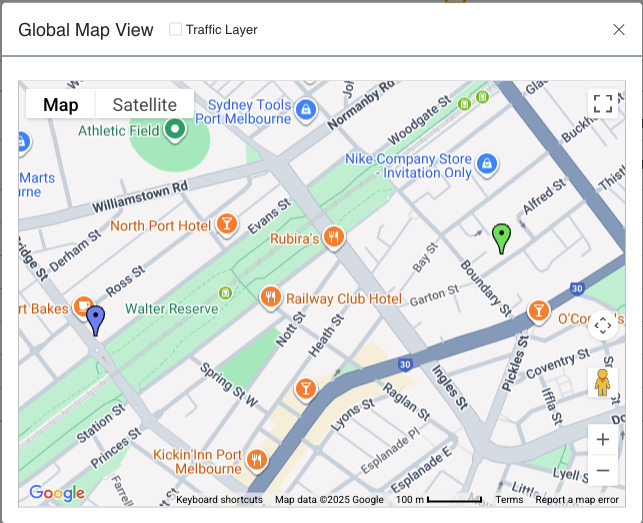Select Nike Company Store shopping icon
This screenshot has height=523, width=643.
[487, 165]
